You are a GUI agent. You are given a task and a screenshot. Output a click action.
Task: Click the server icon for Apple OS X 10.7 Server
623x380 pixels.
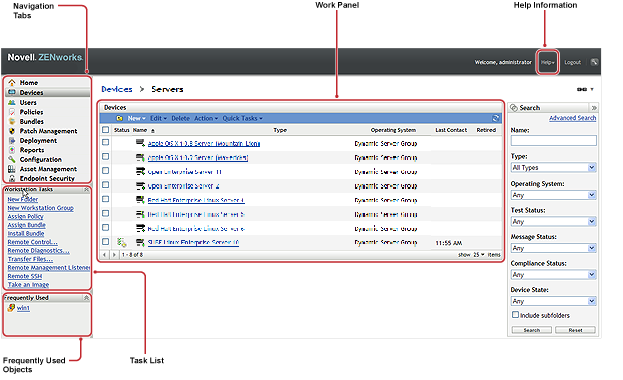click(140, 157)
